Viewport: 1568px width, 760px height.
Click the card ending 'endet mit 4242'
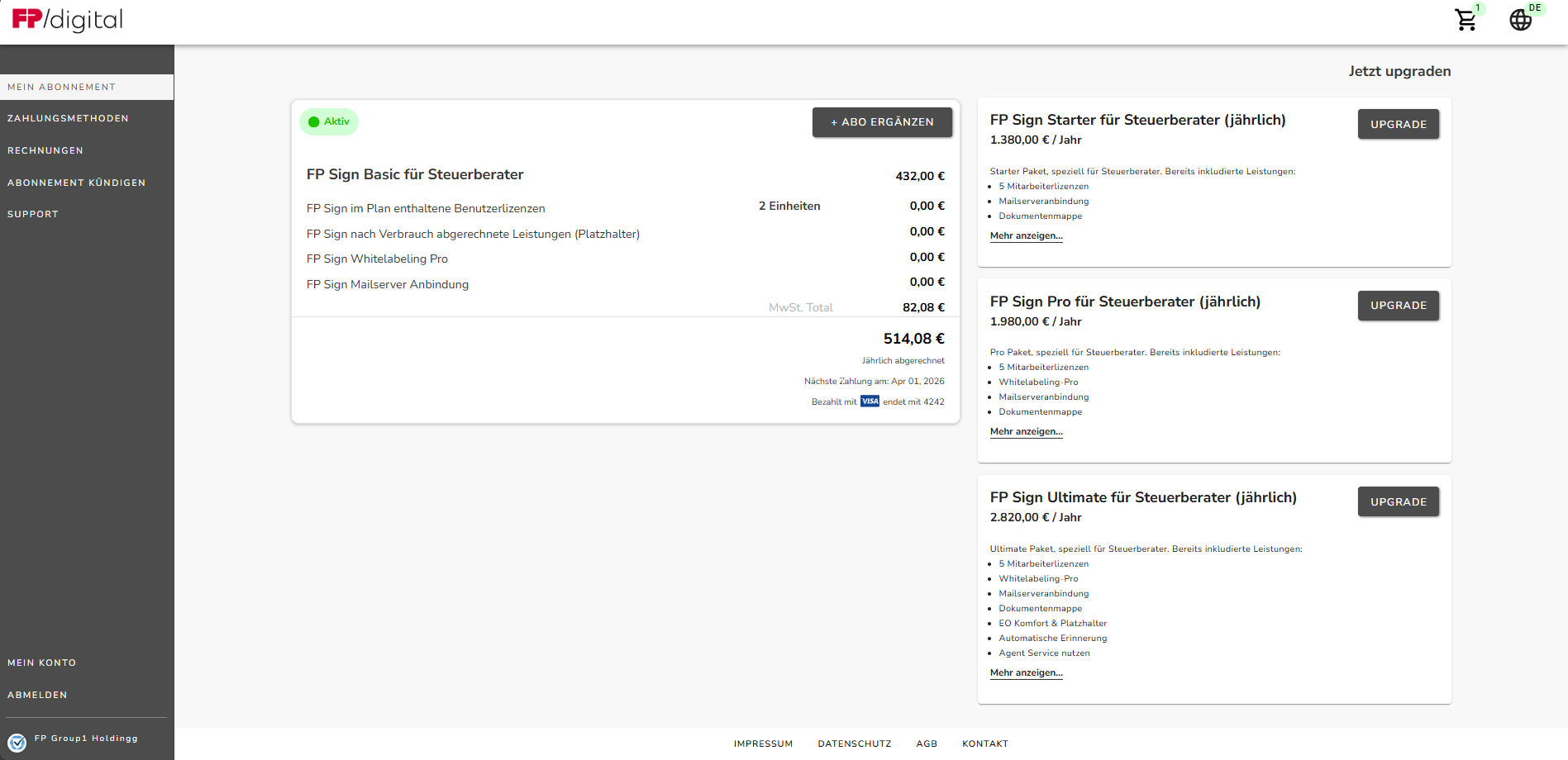[x=913, y=402]
